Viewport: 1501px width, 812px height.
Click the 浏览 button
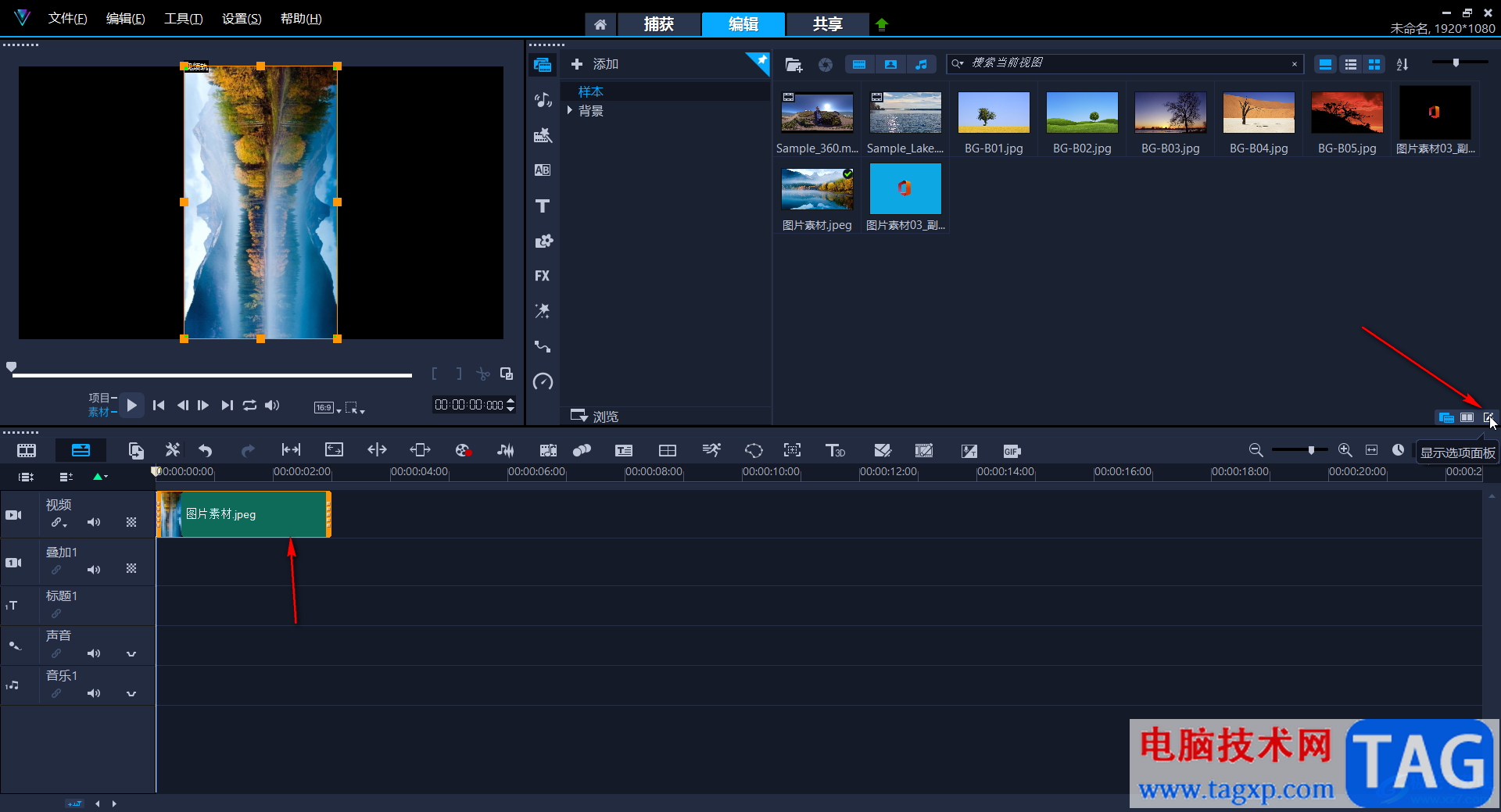tap(596, 417)
